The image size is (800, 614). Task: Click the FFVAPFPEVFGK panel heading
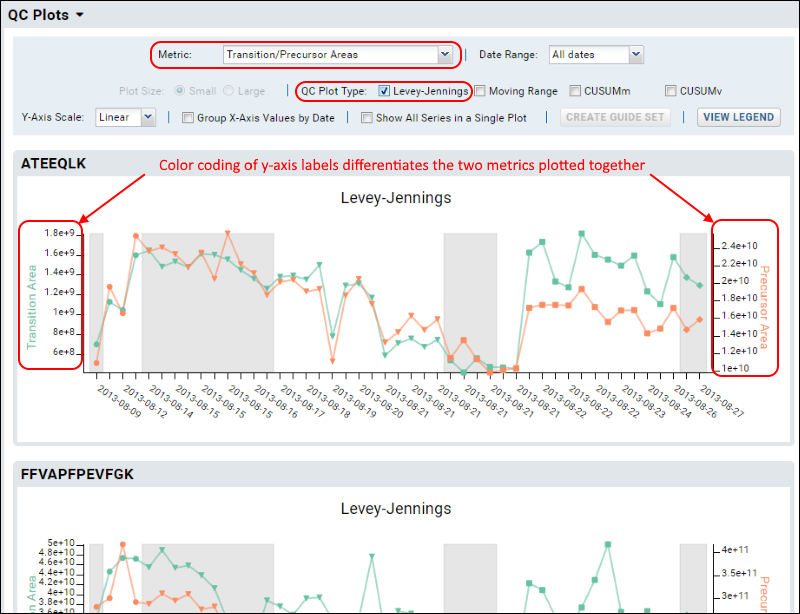click(x=77, y=474)
